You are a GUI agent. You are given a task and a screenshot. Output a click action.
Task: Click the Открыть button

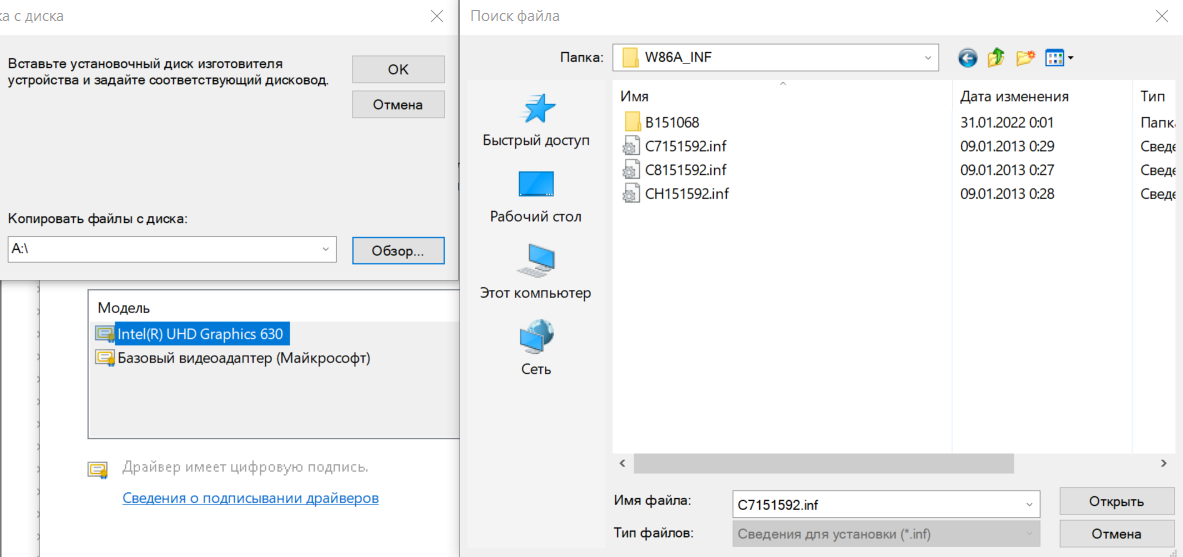(1116, 502)
